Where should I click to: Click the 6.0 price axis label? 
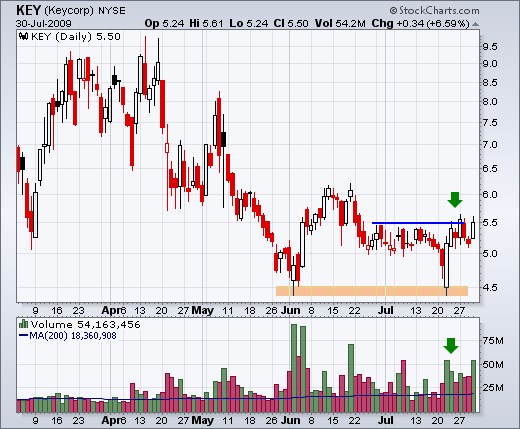[490, 195]
